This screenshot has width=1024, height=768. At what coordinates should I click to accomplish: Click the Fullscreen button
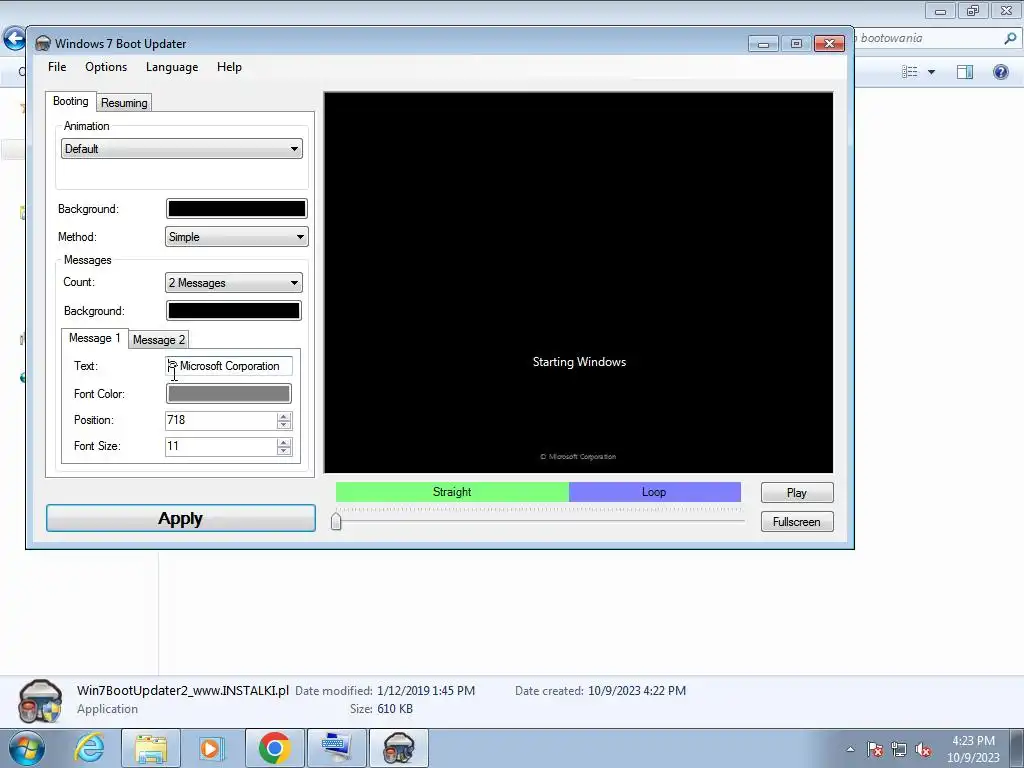[797, 522]
